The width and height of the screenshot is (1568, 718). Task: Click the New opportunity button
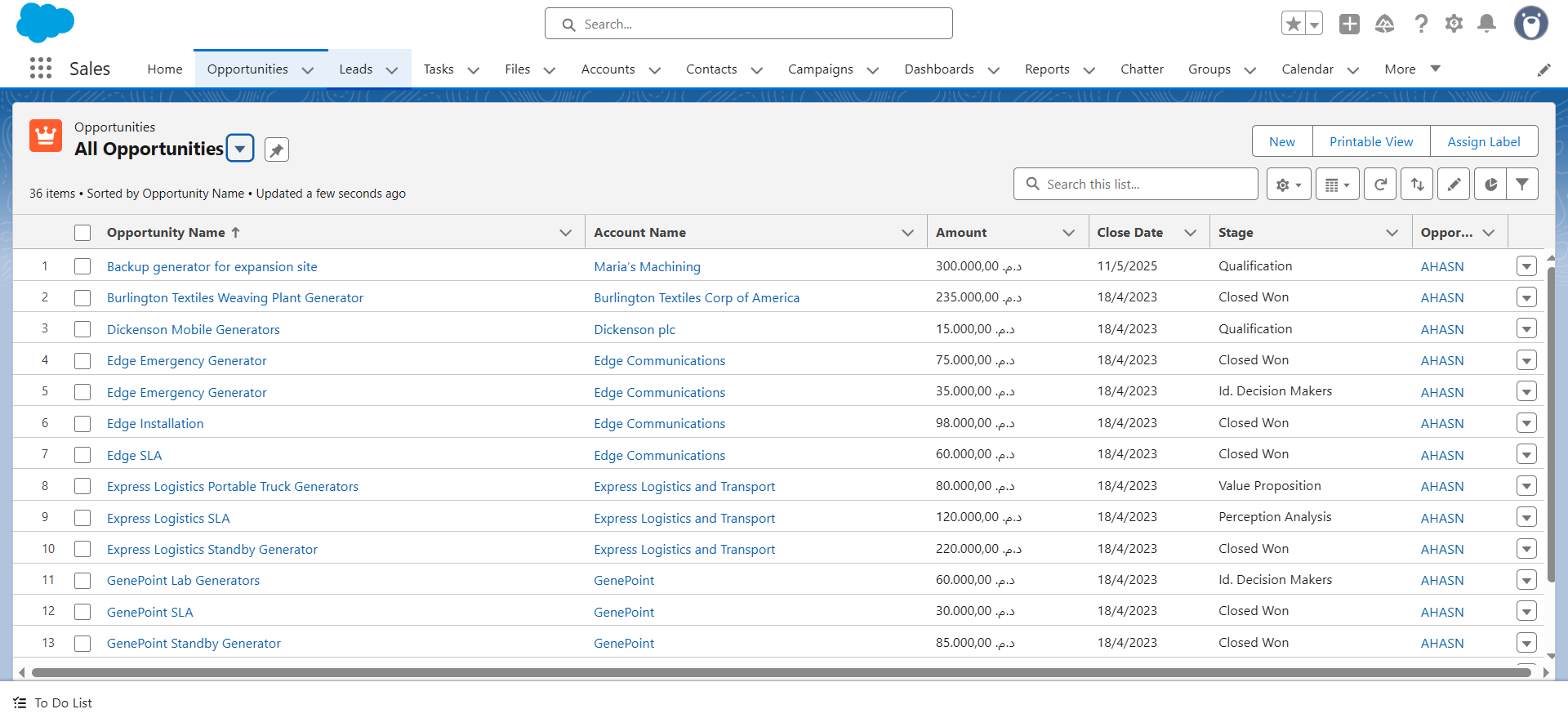1282,141
